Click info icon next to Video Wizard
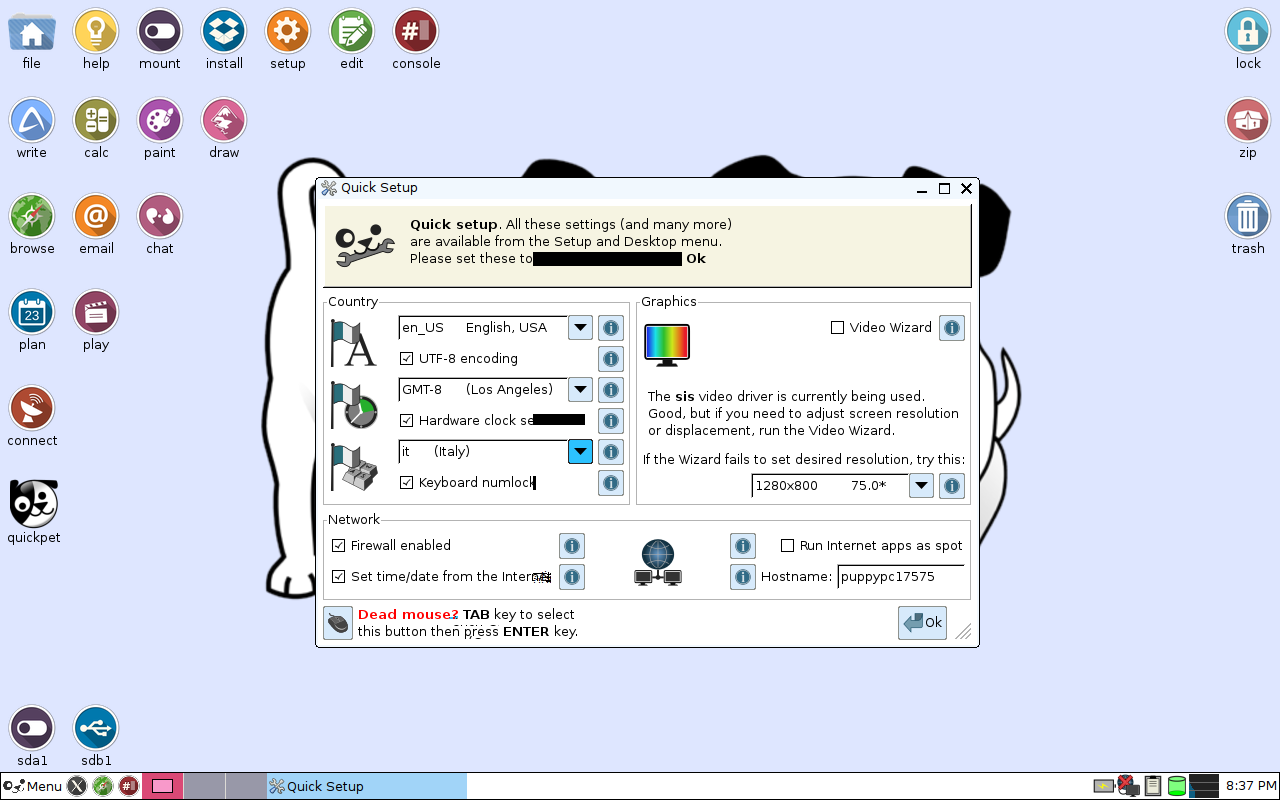This screenshot has height=800, width=1280. click(x=952, y=328)
